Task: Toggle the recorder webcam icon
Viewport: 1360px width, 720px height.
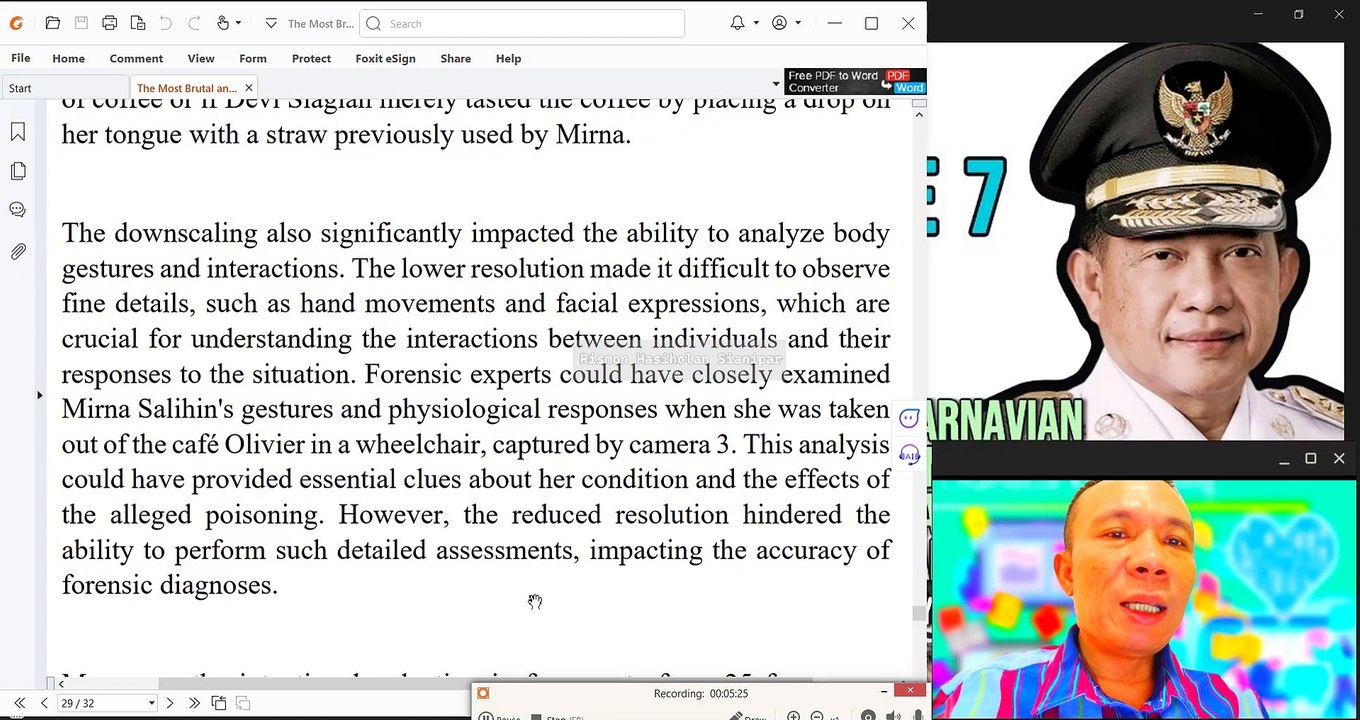Action: 868,716
